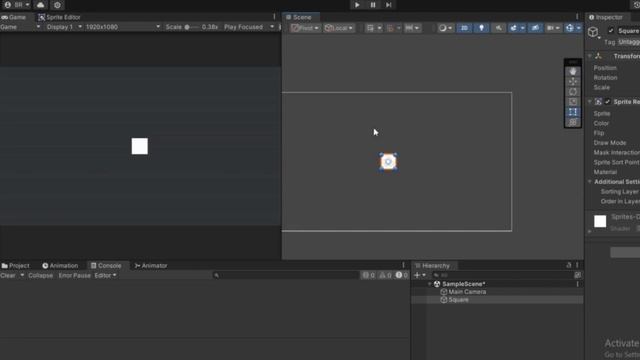Image resolution: width=640 pixels, height=360 pixels.
Task: Toggle the Square object active checkbox
Action: [x=611, y=31]
